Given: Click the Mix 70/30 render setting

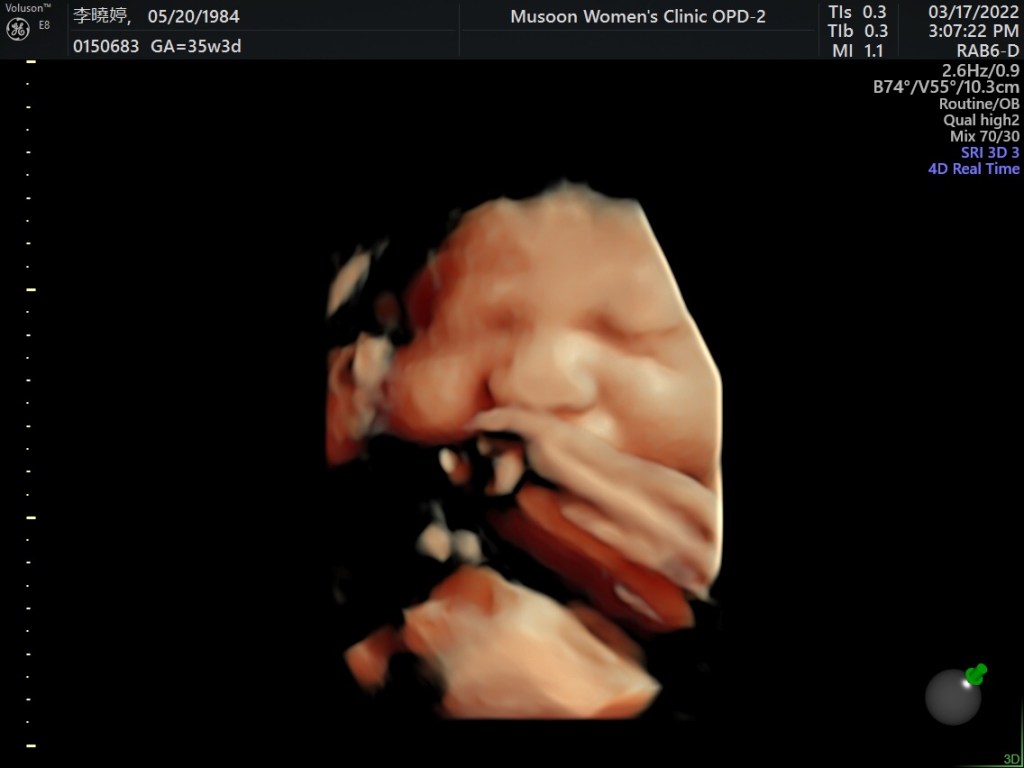Looking at the screenshot, I should coord(984,136).
